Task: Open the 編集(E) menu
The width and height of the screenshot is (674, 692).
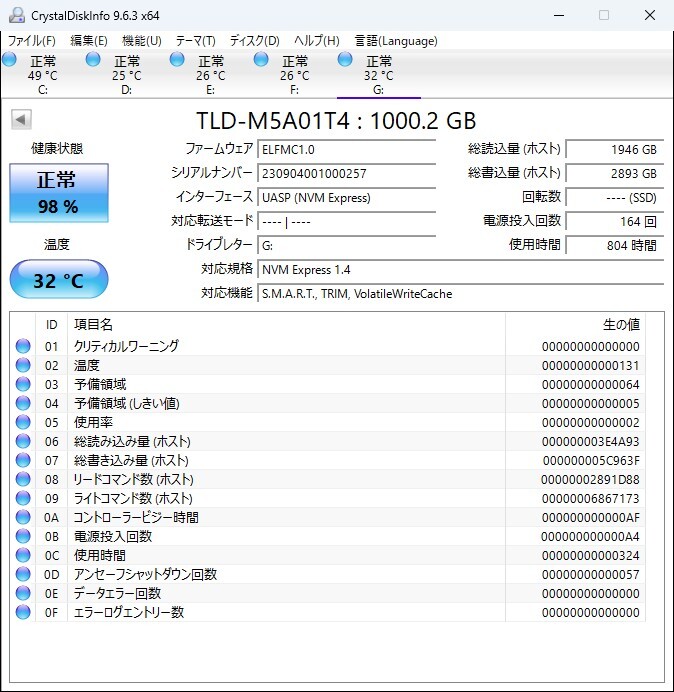Action: click(89, 41)
